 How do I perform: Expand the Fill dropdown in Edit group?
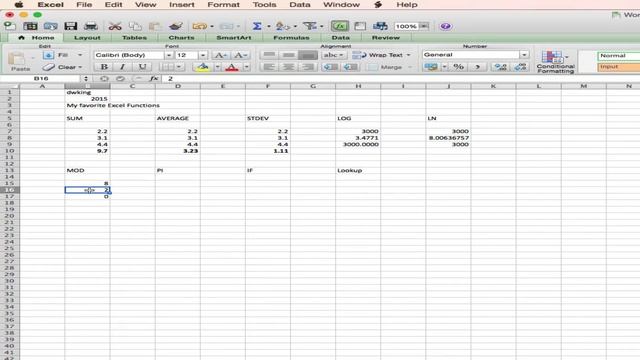coord(80,55)
